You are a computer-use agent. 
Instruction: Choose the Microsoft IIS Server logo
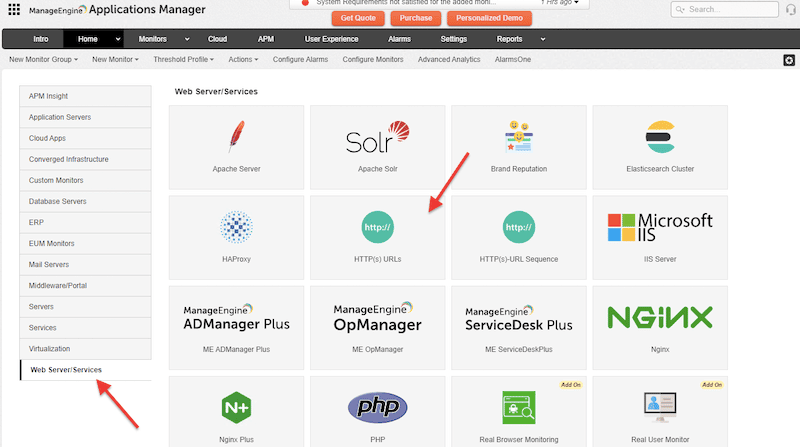(x=660, y=227)
